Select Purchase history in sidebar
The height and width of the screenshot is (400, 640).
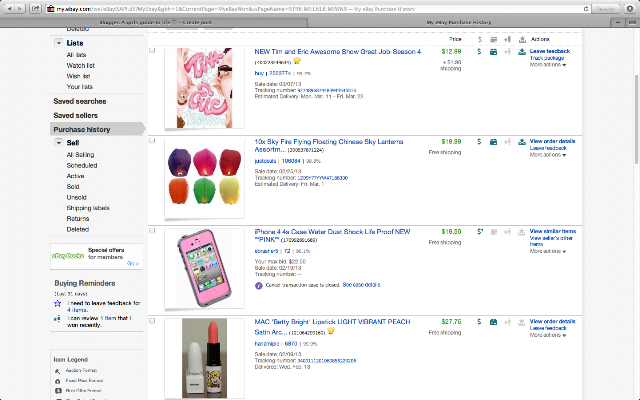tap(97, 129)
